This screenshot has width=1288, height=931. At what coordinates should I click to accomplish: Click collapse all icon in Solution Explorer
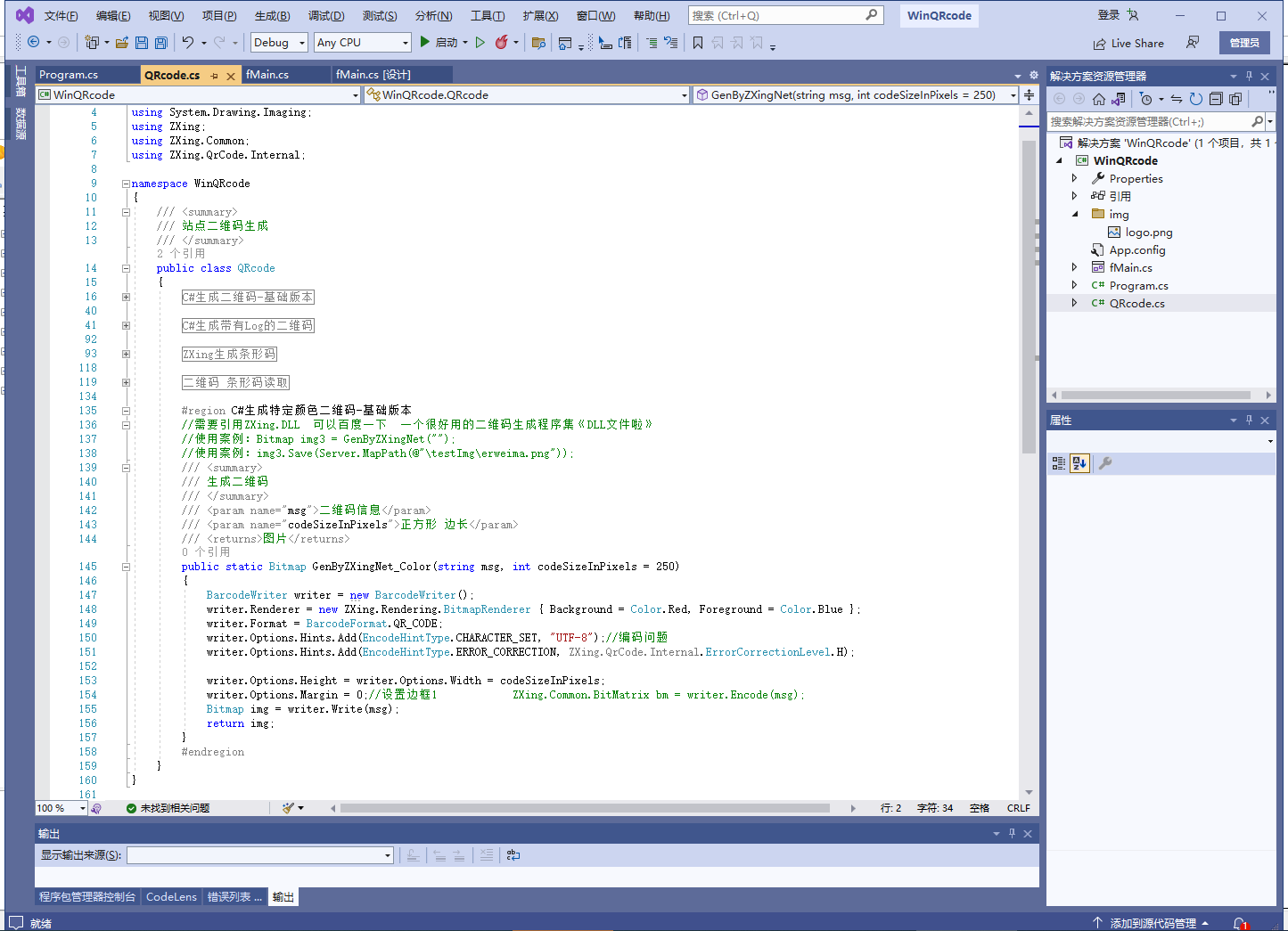1216,99
